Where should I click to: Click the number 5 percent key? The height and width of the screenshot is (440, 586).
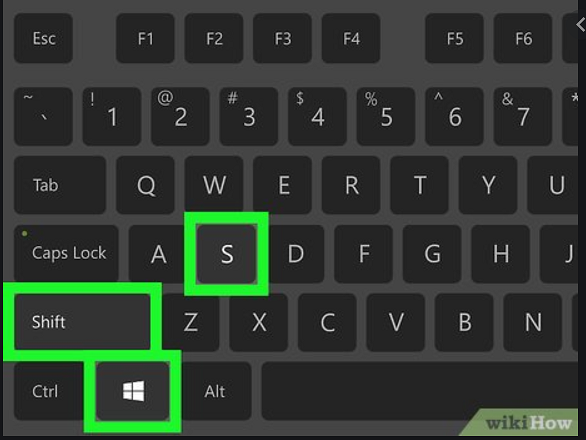[x=386, y=116]
